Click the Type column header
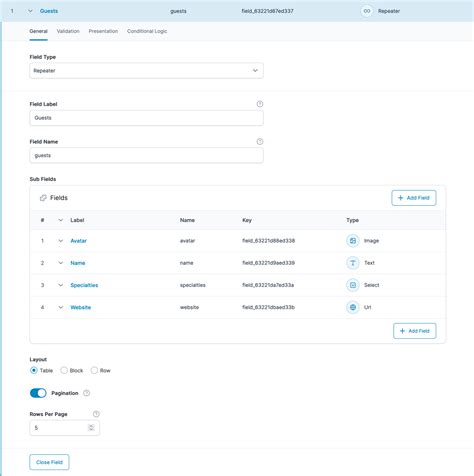 [352, 220]
